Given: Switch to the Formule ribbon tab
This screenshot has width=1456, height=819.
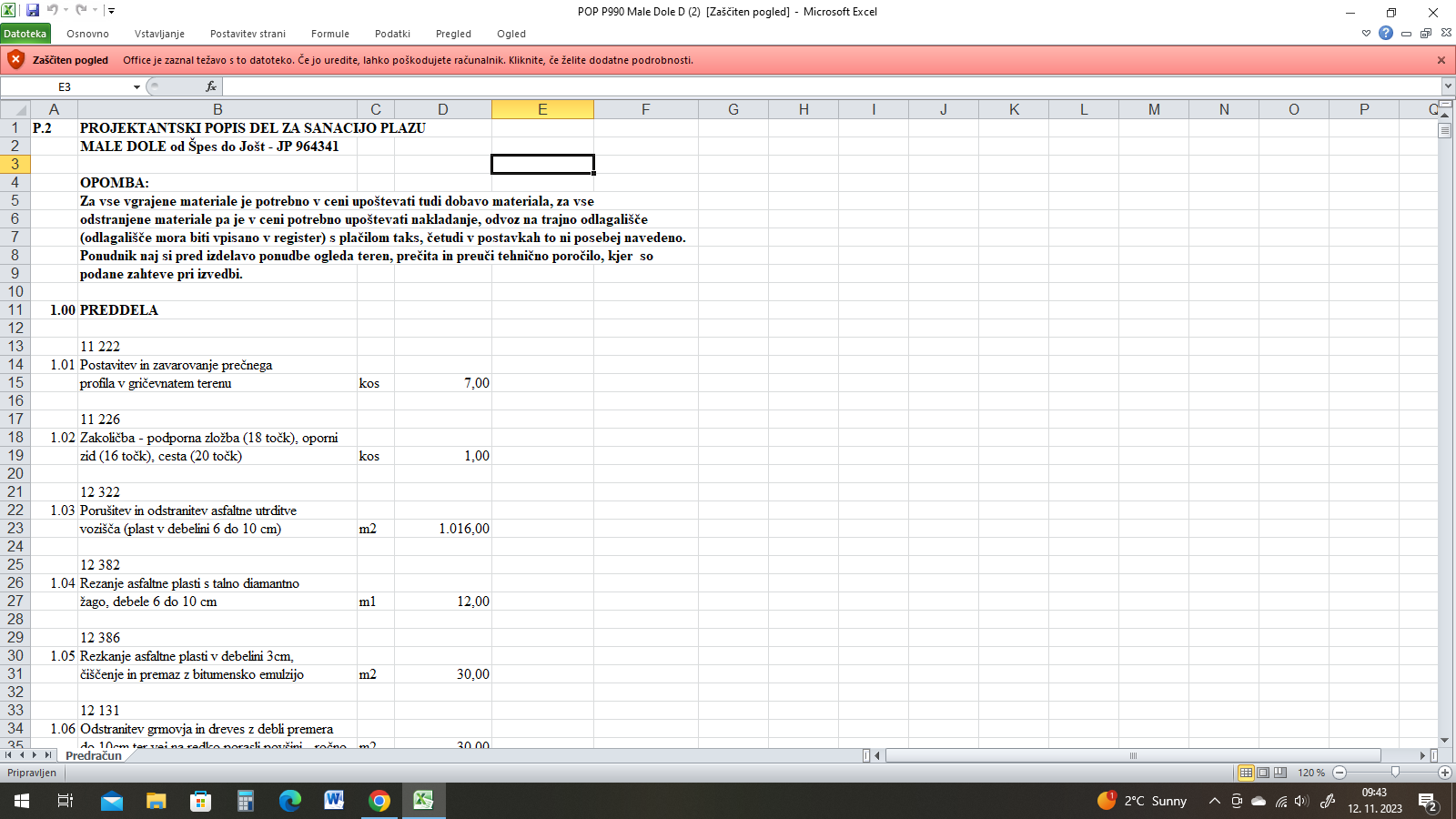Looking at the screenshot, I should click(x=329, y=34).
